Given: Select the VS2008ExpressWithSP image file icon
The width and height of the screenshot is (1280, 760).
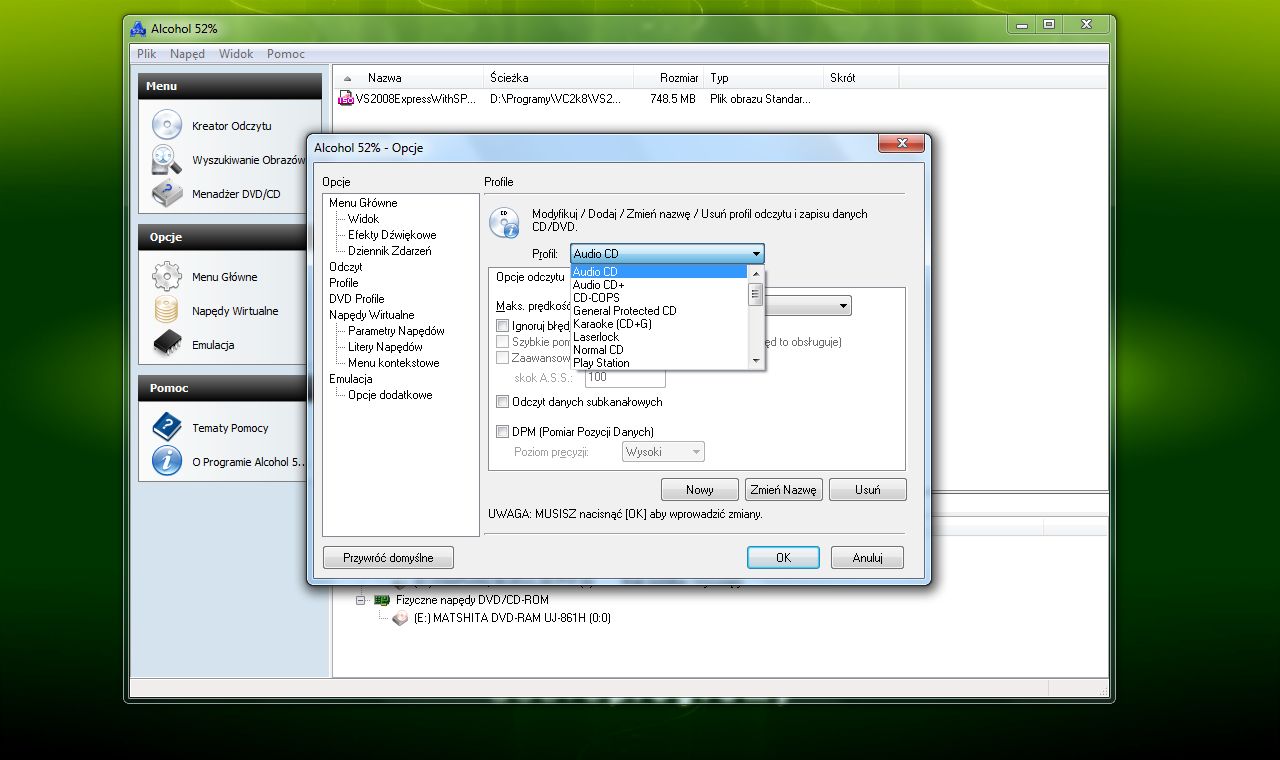Looking at the screenshot, I should (x=346, y=99).
